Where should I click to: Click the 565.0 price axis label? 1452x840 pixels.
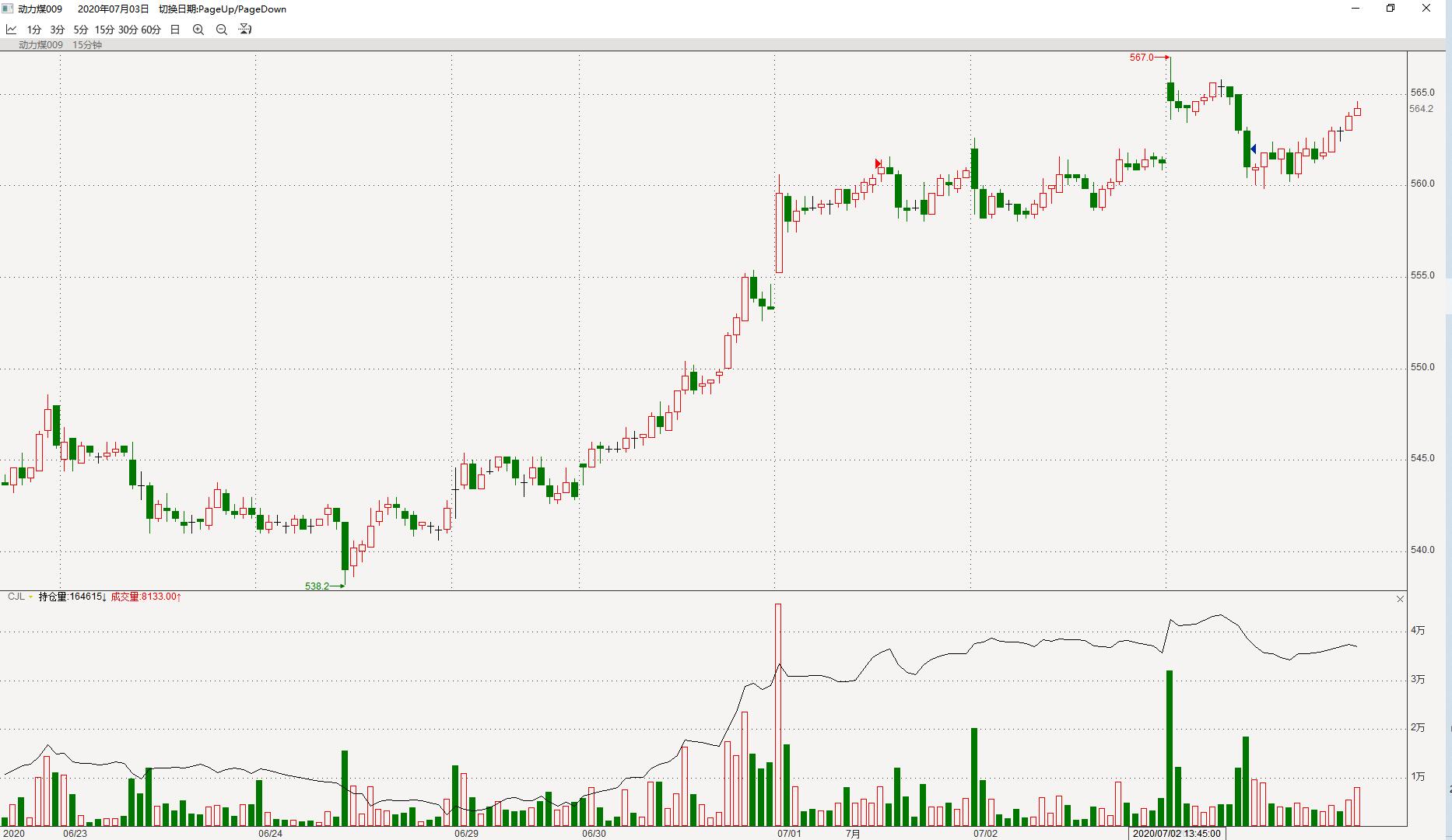(x=1422, y=93)
